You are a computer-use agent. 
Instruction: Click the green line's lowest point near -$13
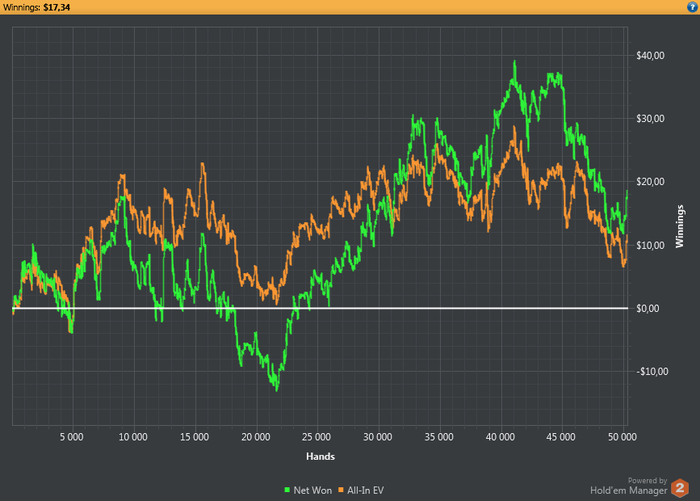277,390
